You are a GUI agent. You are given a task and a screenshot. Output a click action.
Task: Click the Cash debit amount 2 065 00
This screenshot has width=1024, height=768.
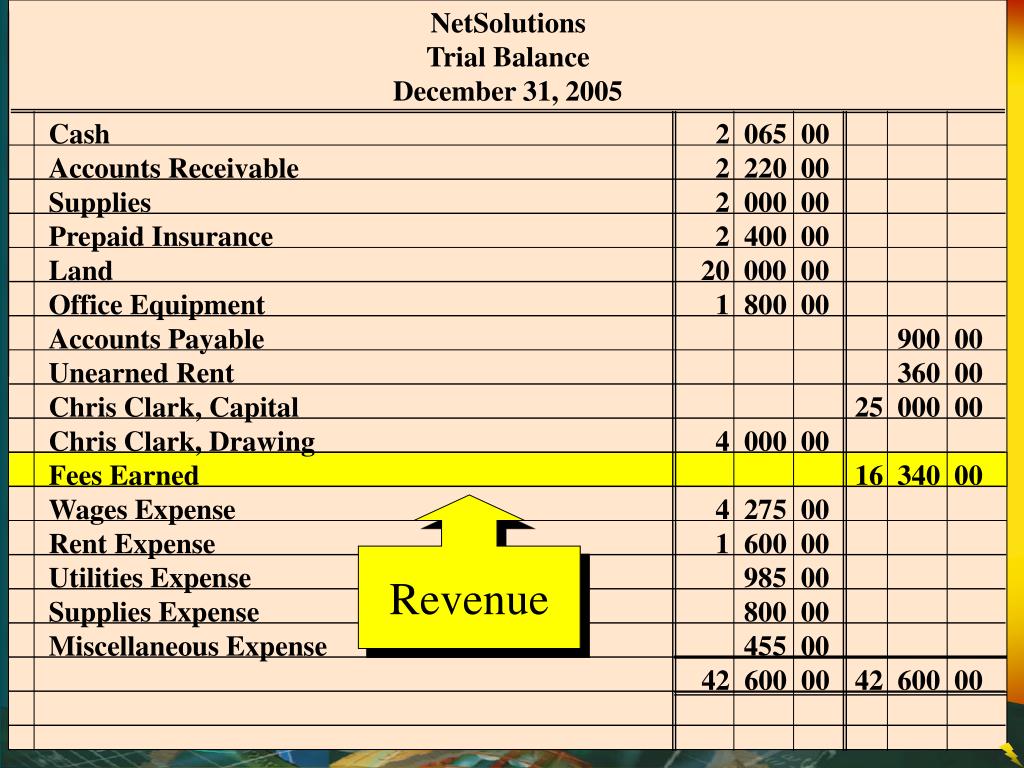coord(772,135)
